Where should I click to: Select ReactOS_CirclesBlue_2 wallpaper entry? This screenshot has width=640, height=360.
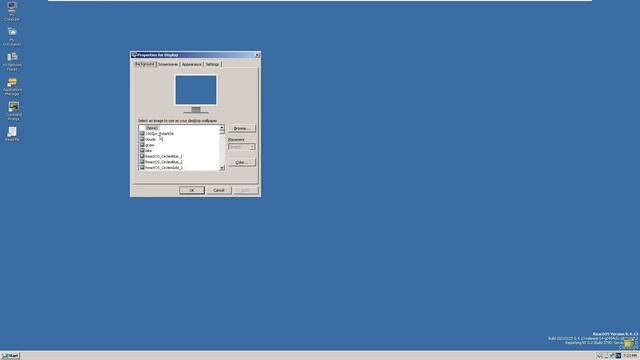coord(164,162)
